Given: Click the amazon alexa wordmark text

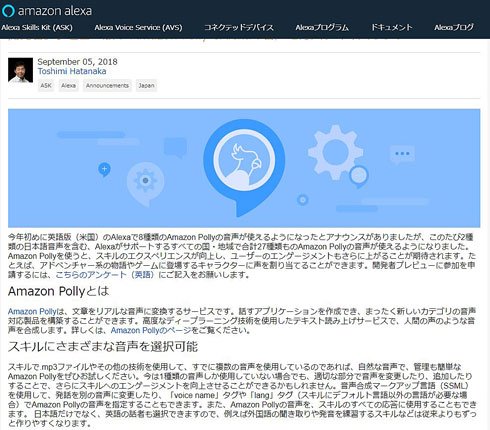Looking at the screenshot, I should (55, 11).
